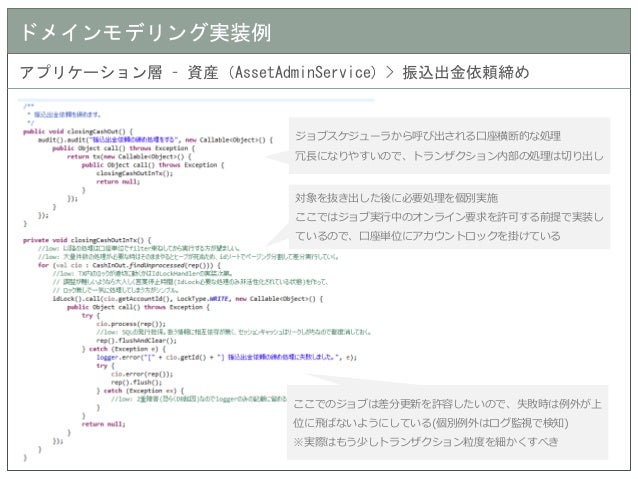
Task: Click the callout line starting ここでのジョブは差分更新
Action: [447, 404]
